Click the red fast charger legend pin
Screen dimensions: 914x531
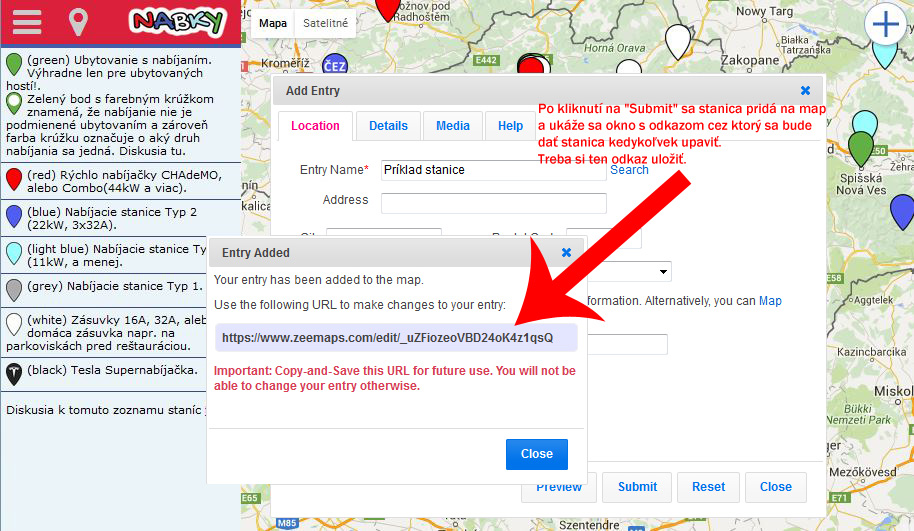click(x=14, y=180)
